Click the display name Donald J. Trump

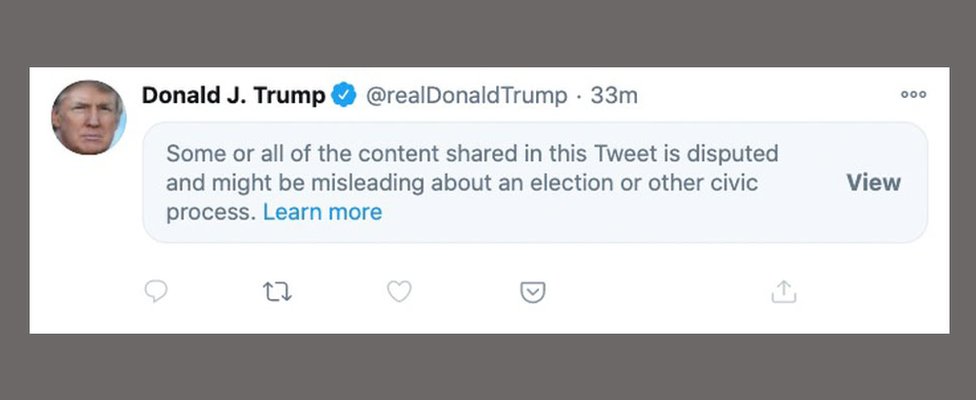[x=233, y=96]
